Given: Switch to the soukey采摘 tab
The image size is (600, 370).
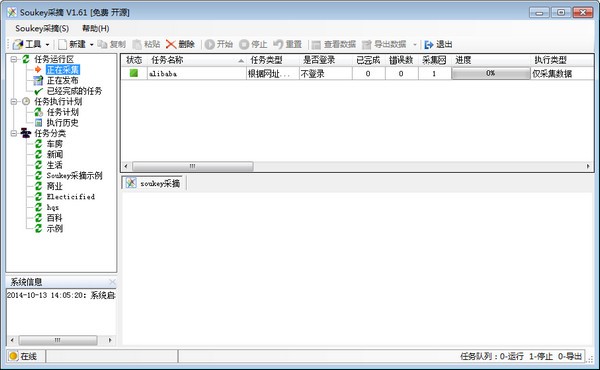Looking at the screenshot, I should [153, 183].
